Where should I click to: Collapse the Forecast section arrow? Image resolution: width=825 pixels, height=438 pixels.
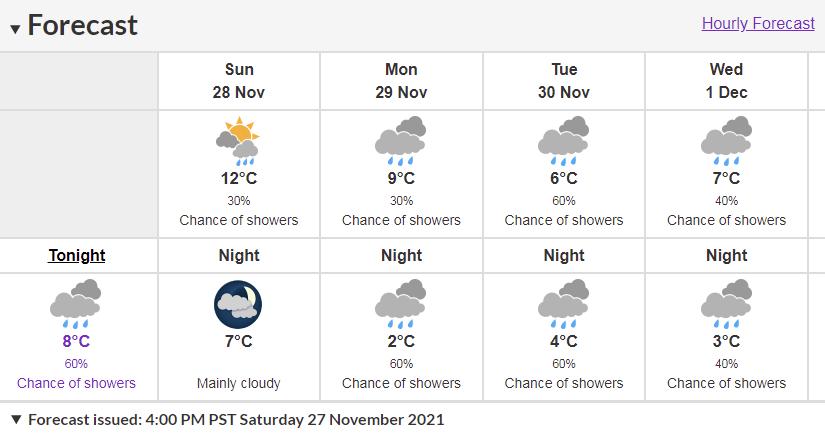click(15, 28)
